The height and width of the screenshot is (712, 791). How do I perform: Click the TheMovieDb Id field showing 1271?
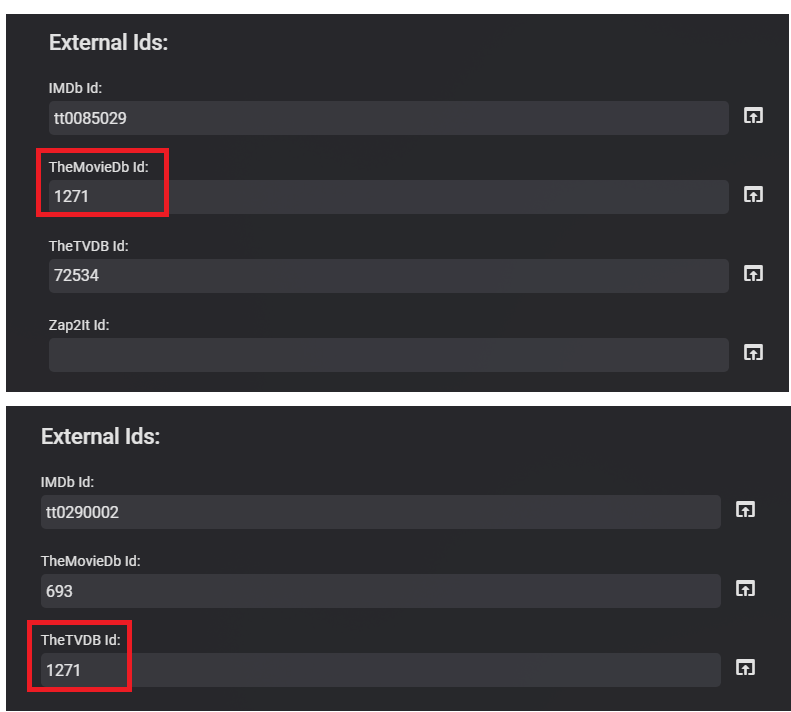(388, 197)
